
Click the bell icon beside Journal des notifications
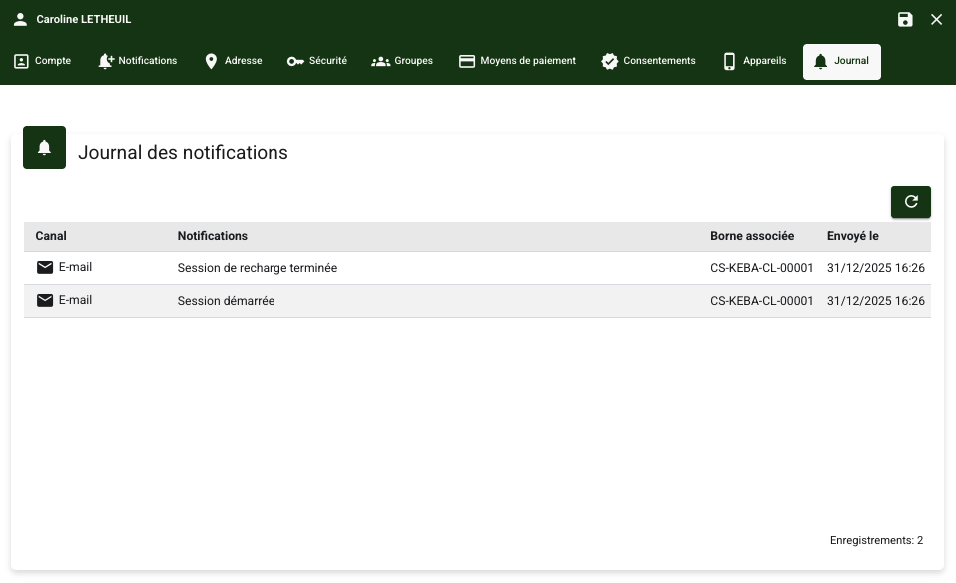(x=44, y=148)
